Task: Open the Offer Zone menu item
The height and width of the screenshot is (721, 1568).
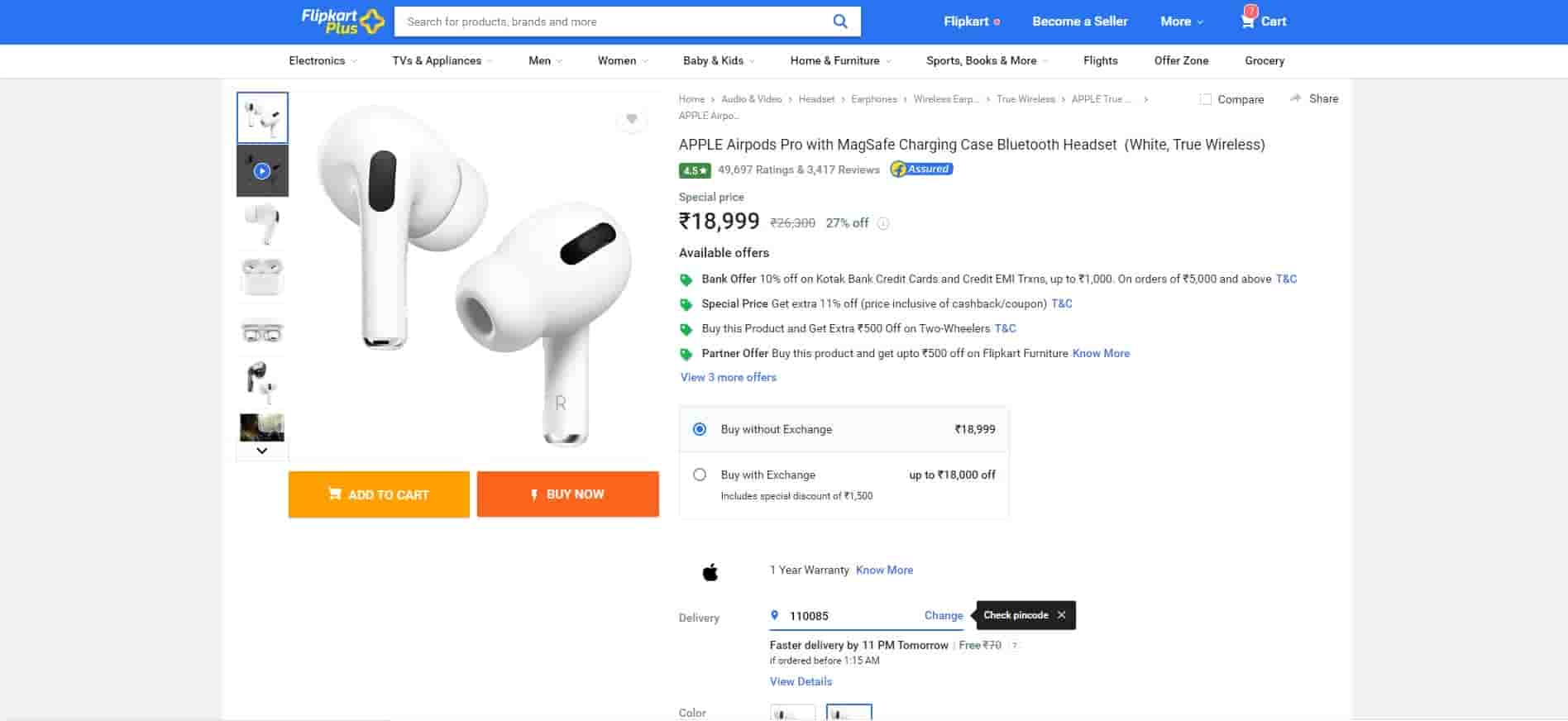Action: click(x=1181, y=60)
